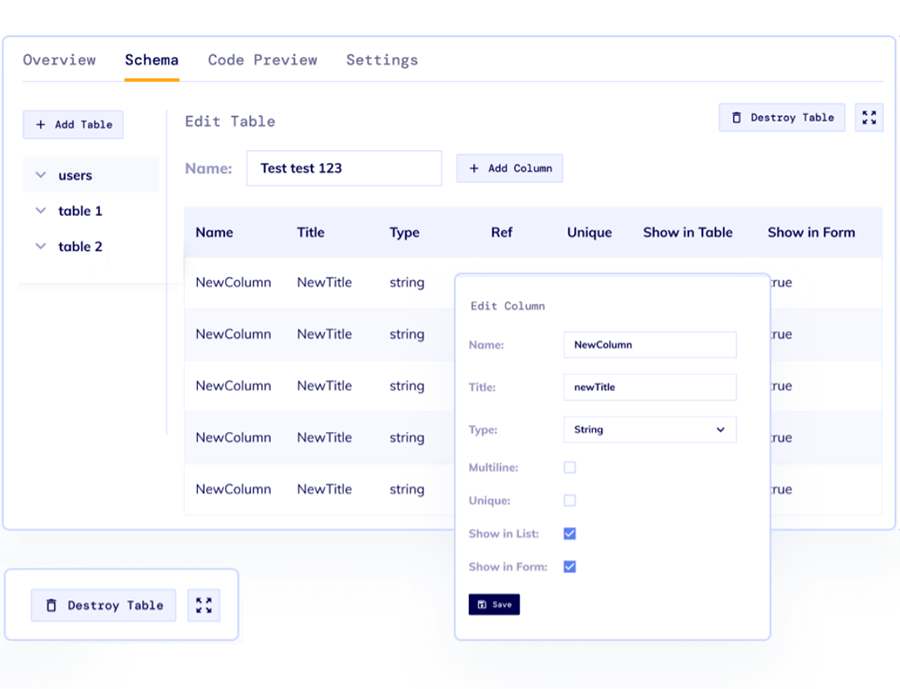Enable the Unique checkbox
Screen dimensions: 900x689
570,500
